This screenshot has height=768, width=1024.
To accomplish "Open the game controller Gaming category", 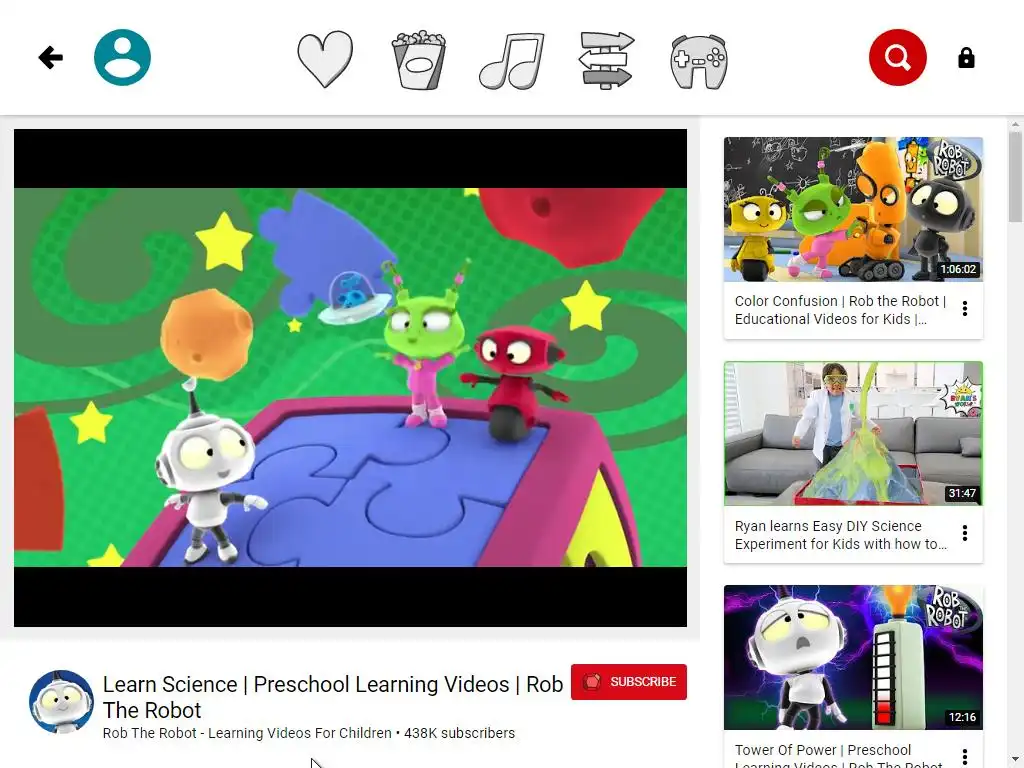I will click(x=699, y=61).
